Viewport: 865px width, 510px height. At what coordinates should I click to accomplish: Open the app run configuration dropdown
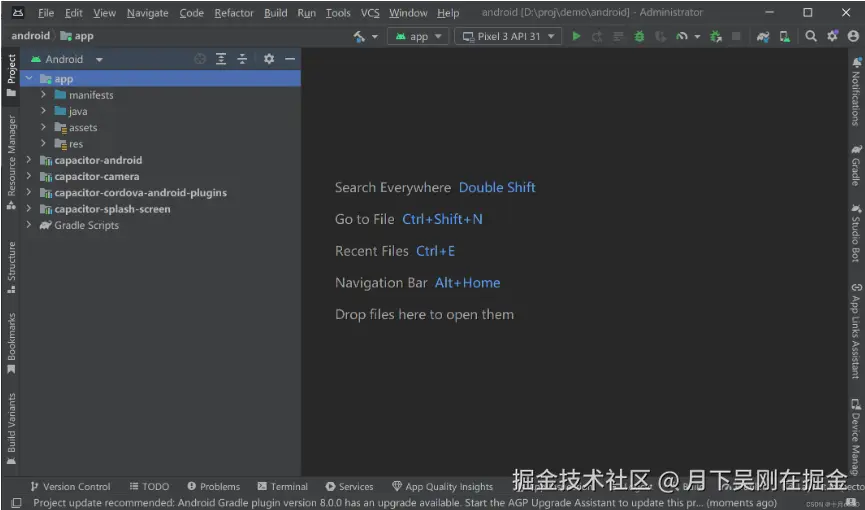419,36
